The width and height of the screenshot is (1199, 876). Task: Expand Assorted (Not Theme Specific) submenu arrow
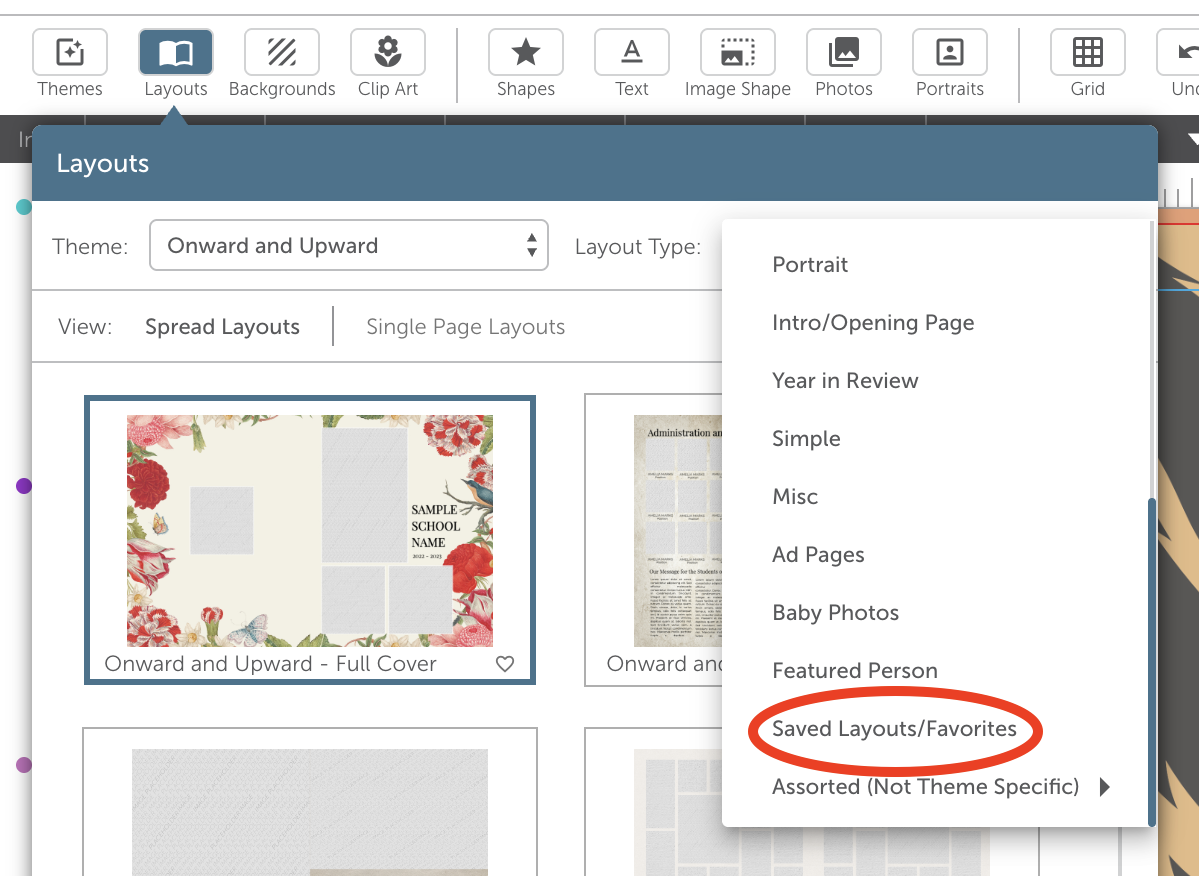(1104, 787)
